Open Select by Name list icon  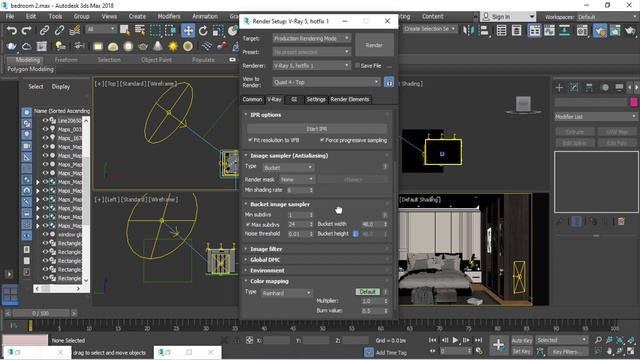(140, 30)
